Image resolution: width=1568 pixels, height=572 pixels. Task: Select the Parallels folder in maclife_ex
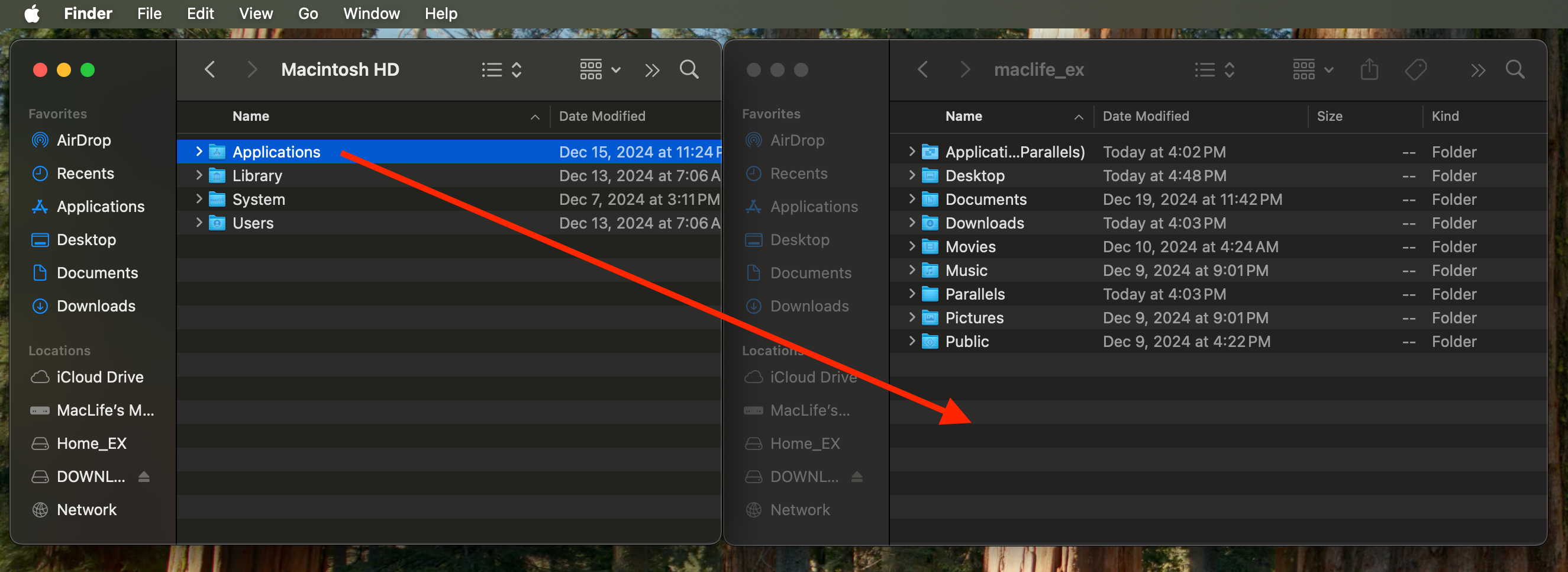point(975,294)
